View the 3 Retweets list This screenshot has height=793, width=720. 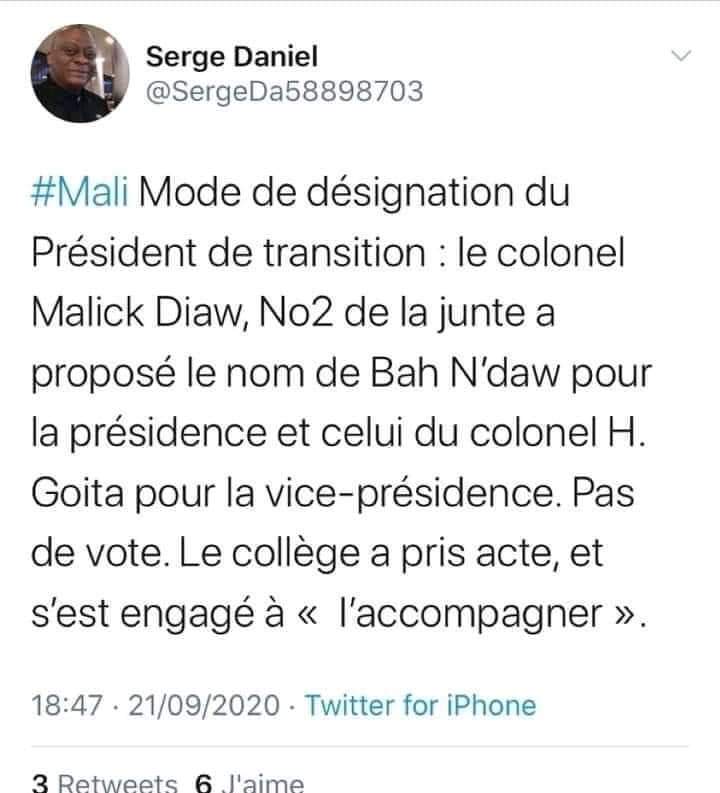[105, 782]
